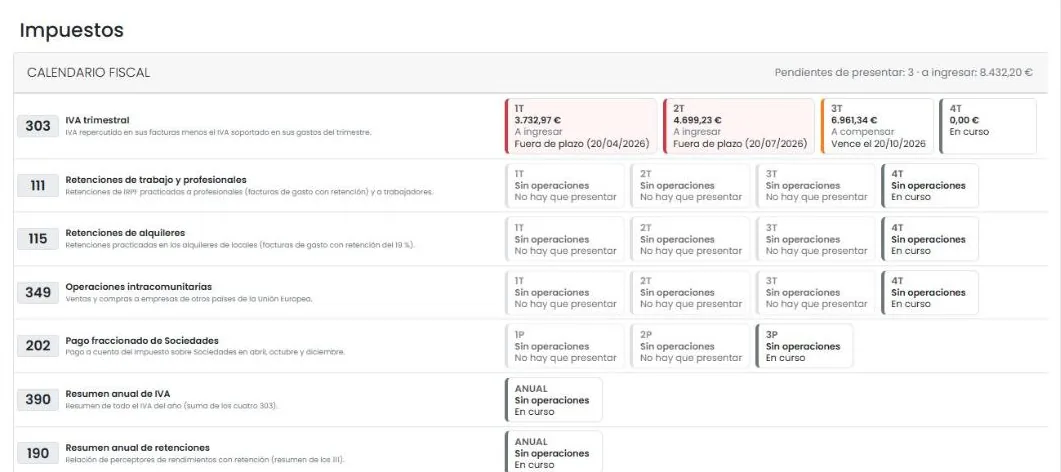The height and width of the screenshot is (472, 1061).
Task: Select model 111 1T period card
Action: pyautogui.click(x=565, y=186)
